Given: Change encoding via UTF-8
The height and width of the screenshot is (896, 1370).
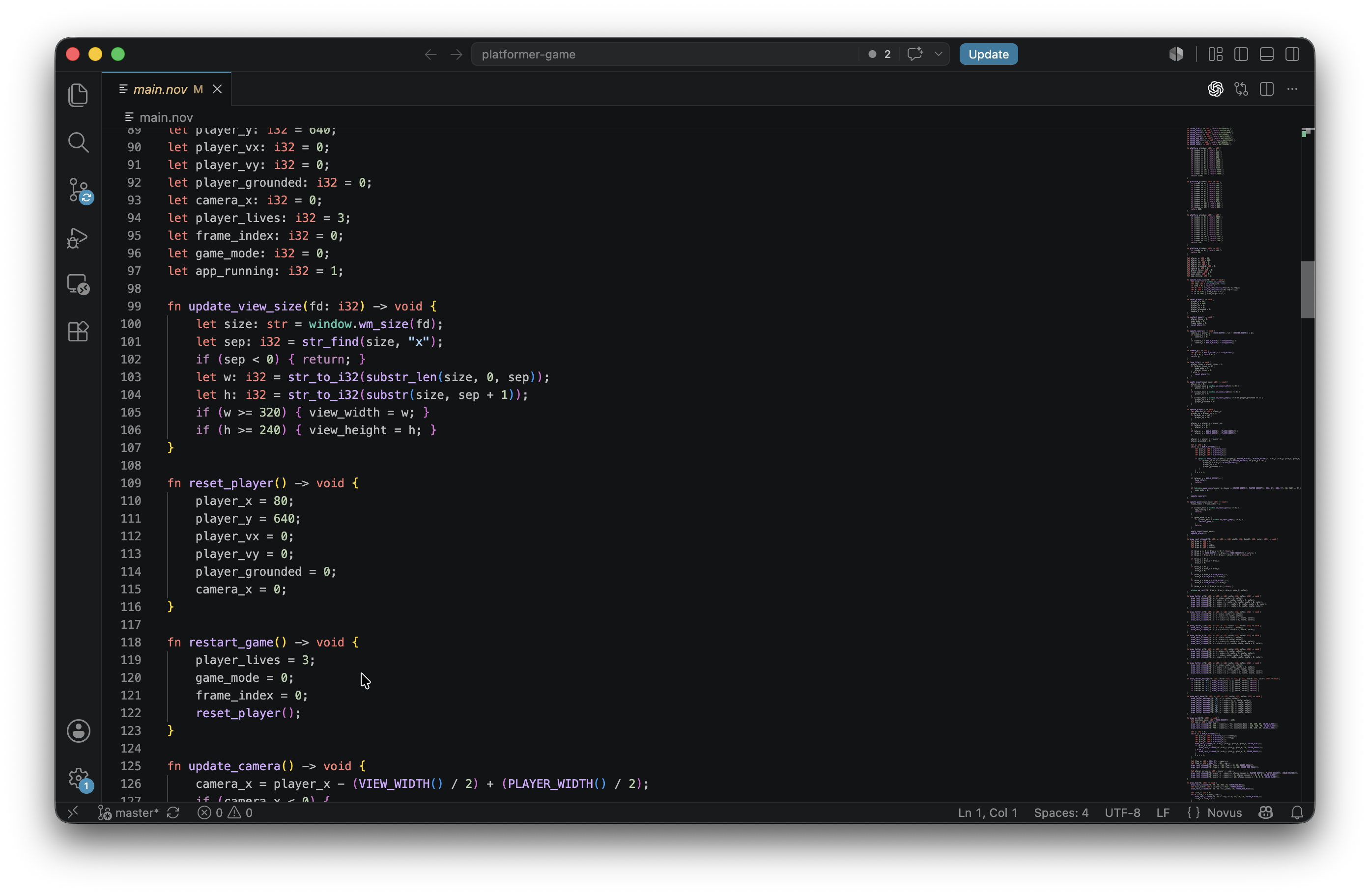Looking at the screenshot, I should point(1122,812).
